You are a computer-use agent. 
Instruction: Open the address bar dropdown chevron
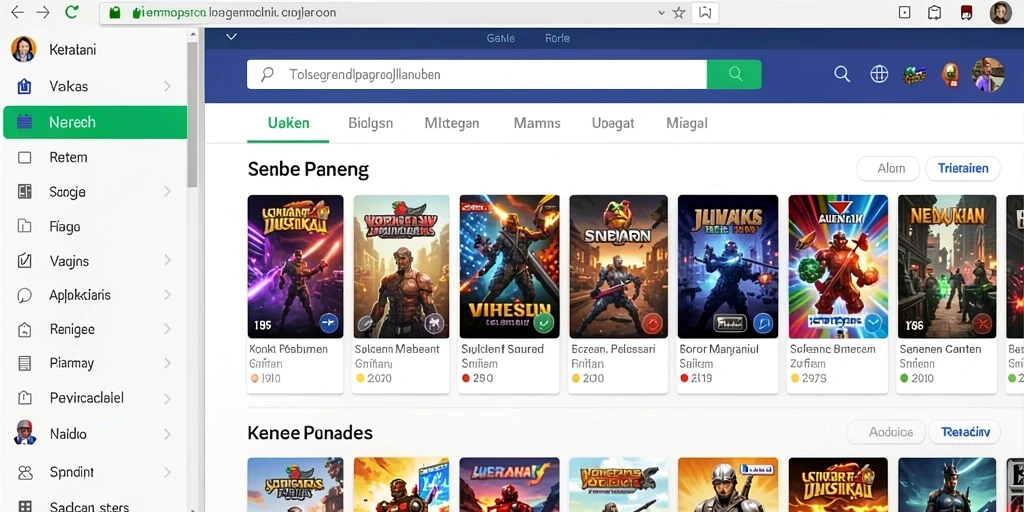[x=662, y=12]
